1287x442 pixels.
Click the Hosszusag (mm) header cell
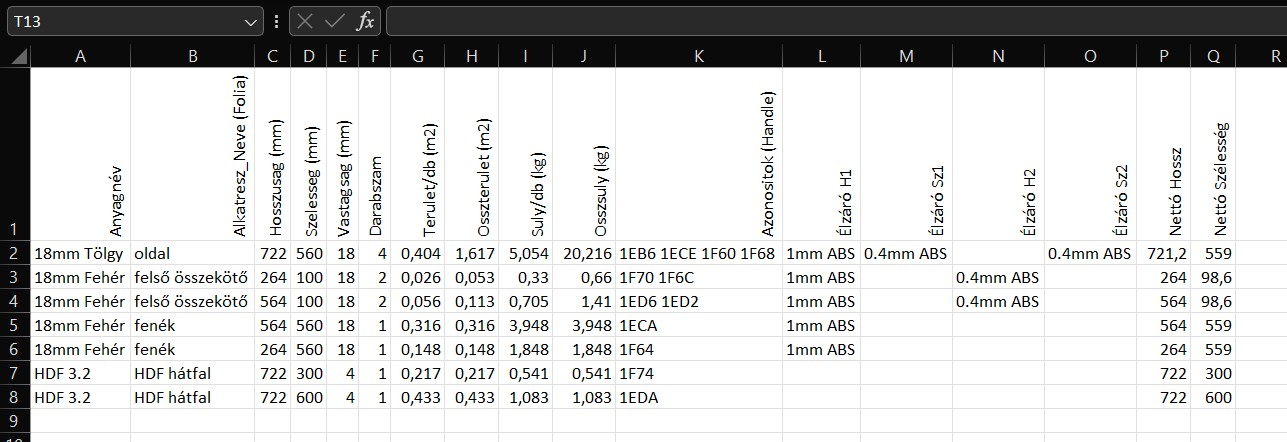(x=273, y=153)
